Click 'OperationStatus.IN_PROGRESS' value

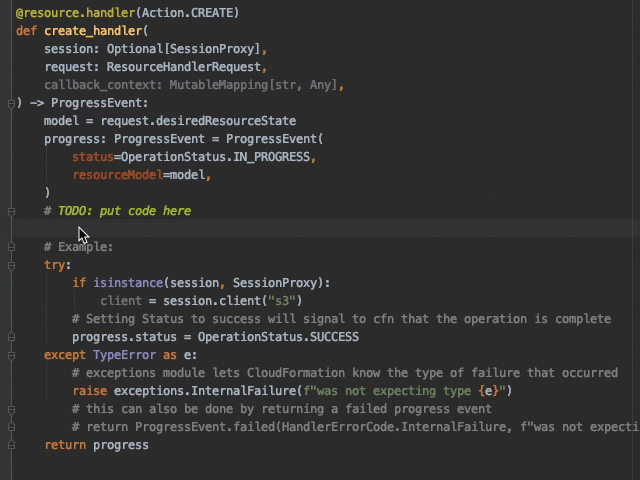pos(216,157)
